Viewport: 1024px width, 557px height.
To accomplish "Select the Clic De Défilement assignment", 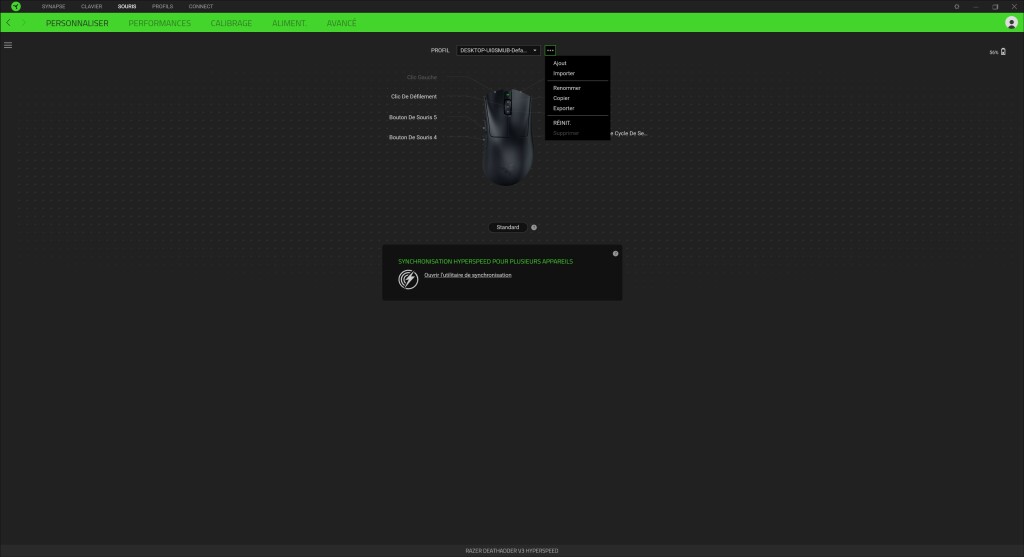I will [x=413, y=96].
